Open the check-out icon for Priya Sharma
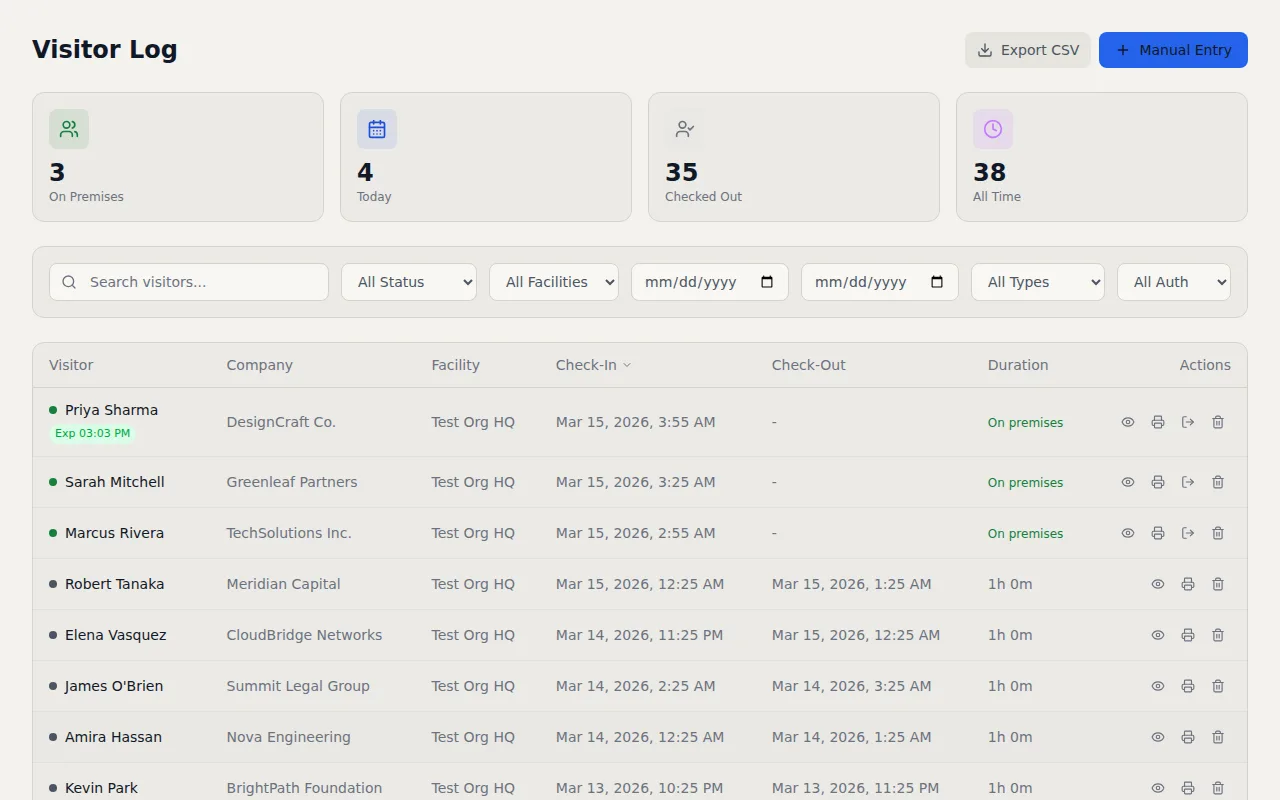The image size is (1280, 800). (1188, 421)
